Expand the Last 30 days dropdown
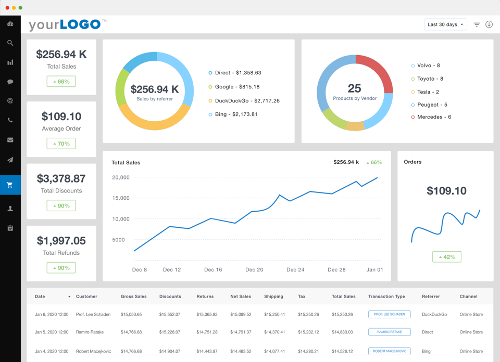The height and width of the screenshot is (362, 500). [x=445, y=24]
